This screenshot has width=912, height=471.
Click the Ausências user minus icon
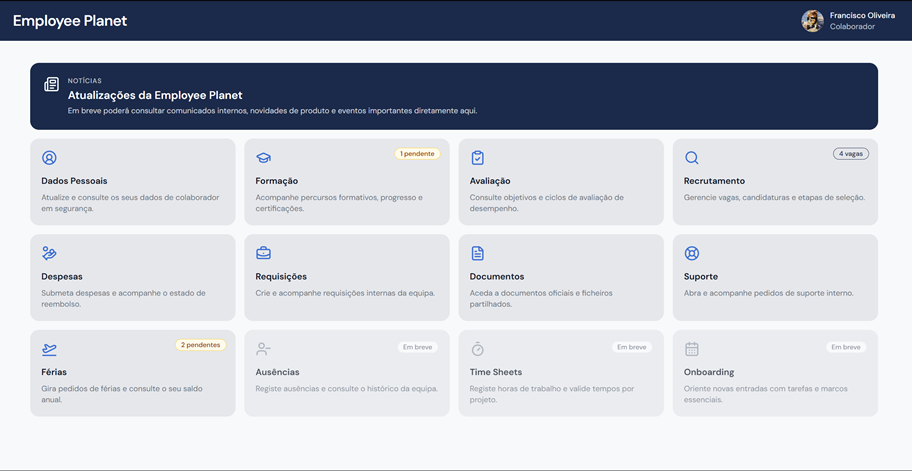(263, 349)
